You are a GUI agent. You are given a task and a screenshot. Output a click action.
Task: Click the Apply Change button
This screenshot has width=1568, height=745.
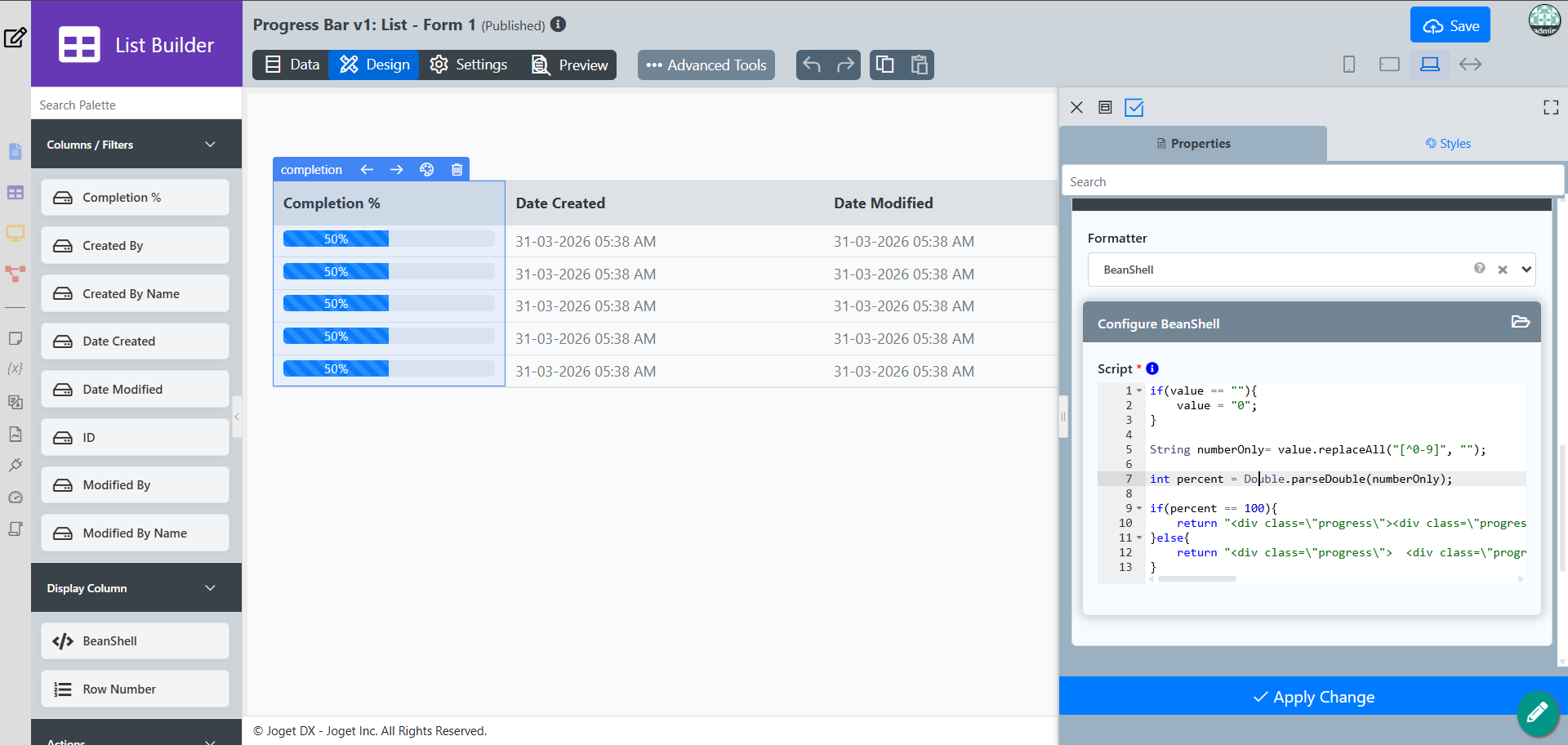point(1313,697)
